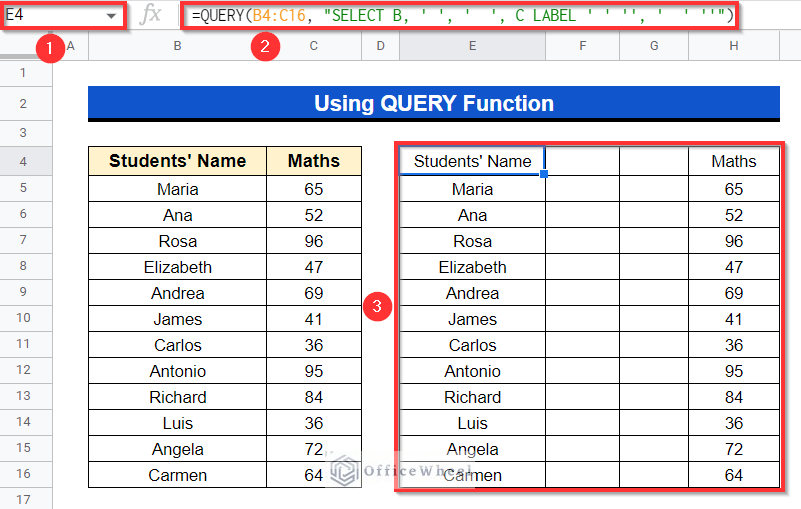Select 'Angela' in column E output
This screenshot has width=801, height=509.
473,450
